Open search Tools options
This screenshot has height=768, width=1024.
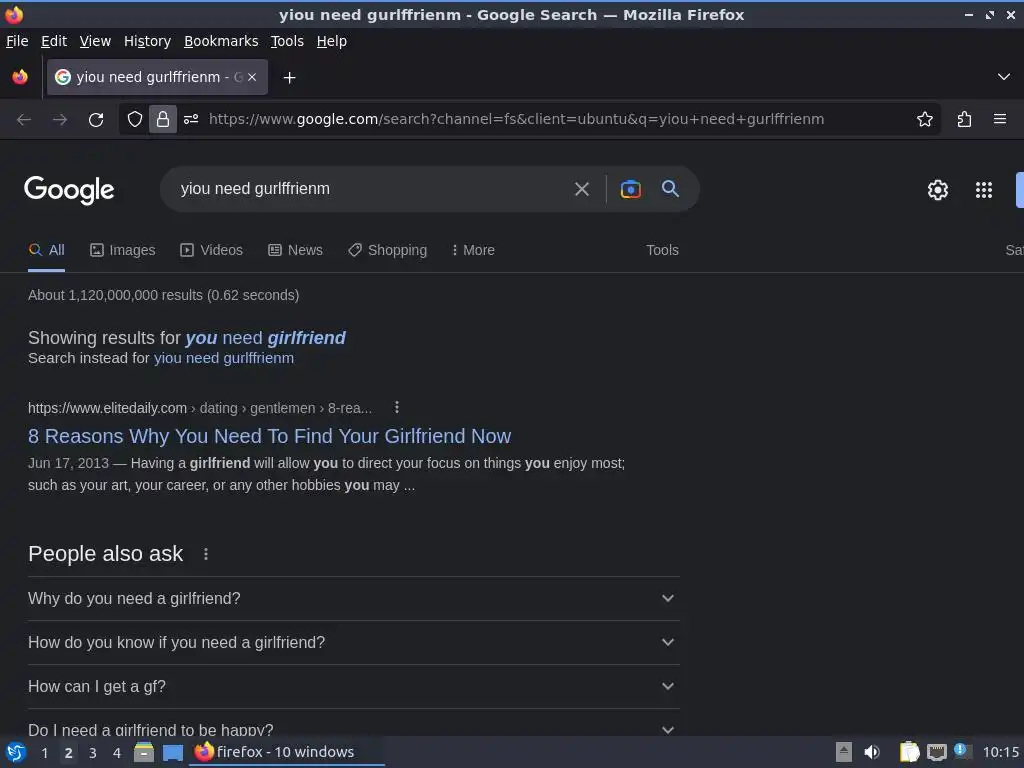pyautogui.click(x=662, y=250)
